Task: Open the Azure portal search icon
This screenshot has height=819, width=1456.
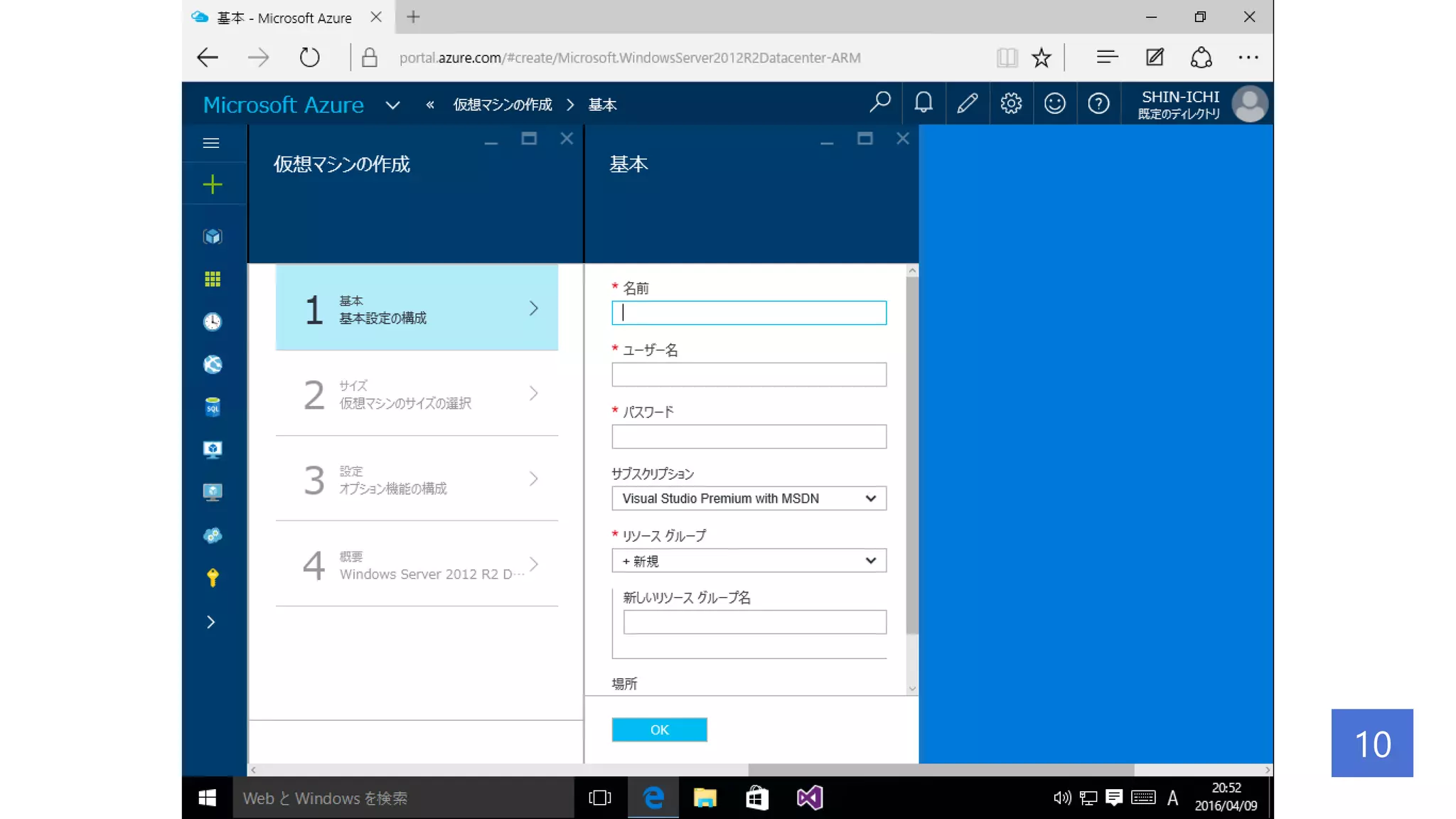Action: (x=879, y=104)
